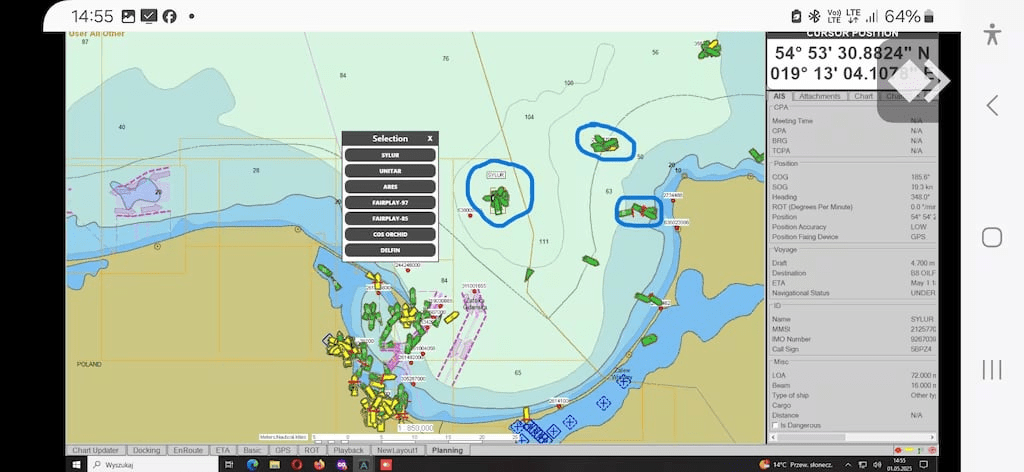Open the Windows Start menu
The image size is (1024, 472).
(x=76, y=465)
